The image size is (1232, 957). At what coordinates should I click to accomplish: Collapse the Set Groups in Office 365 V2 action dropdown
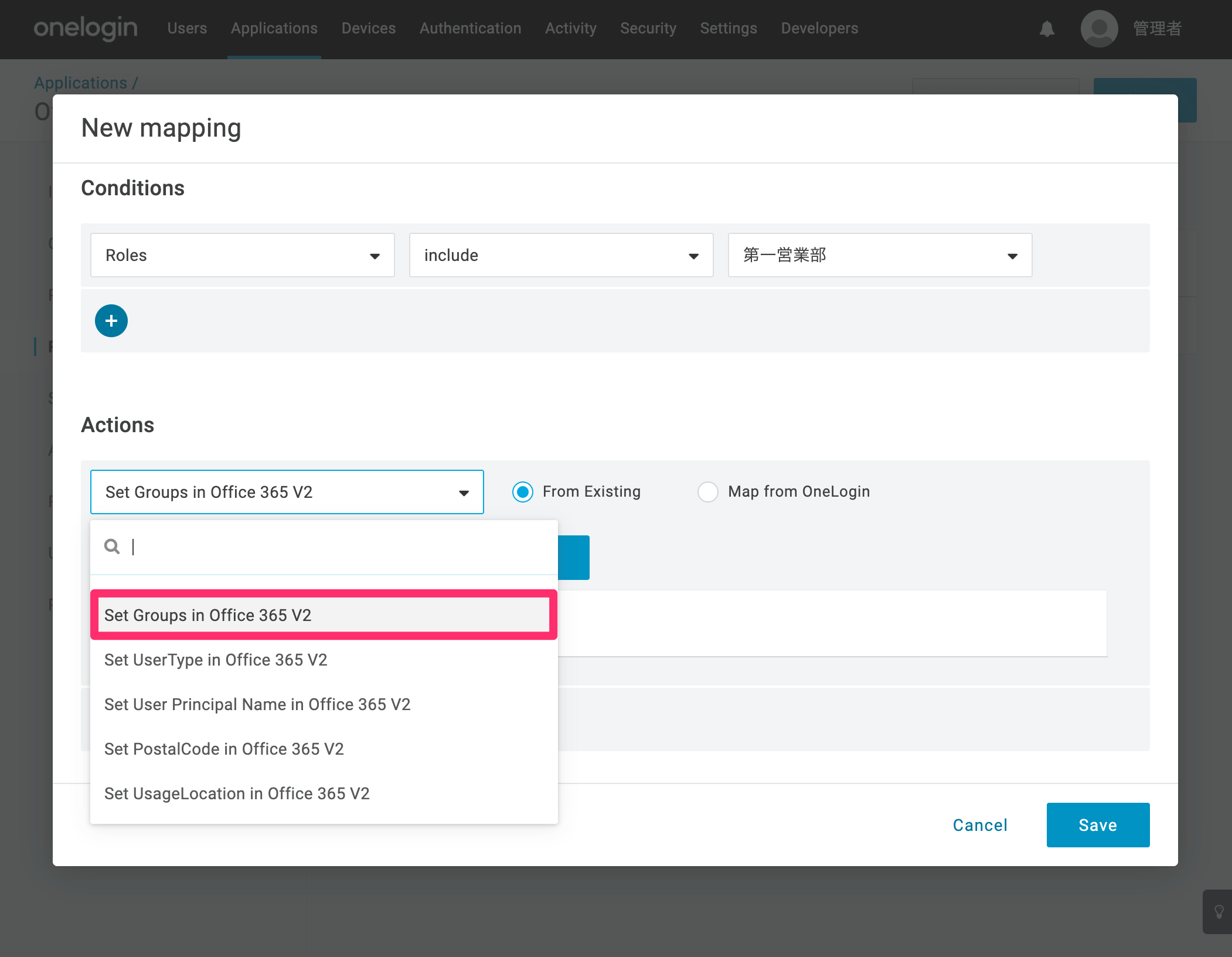click(287, 492)
